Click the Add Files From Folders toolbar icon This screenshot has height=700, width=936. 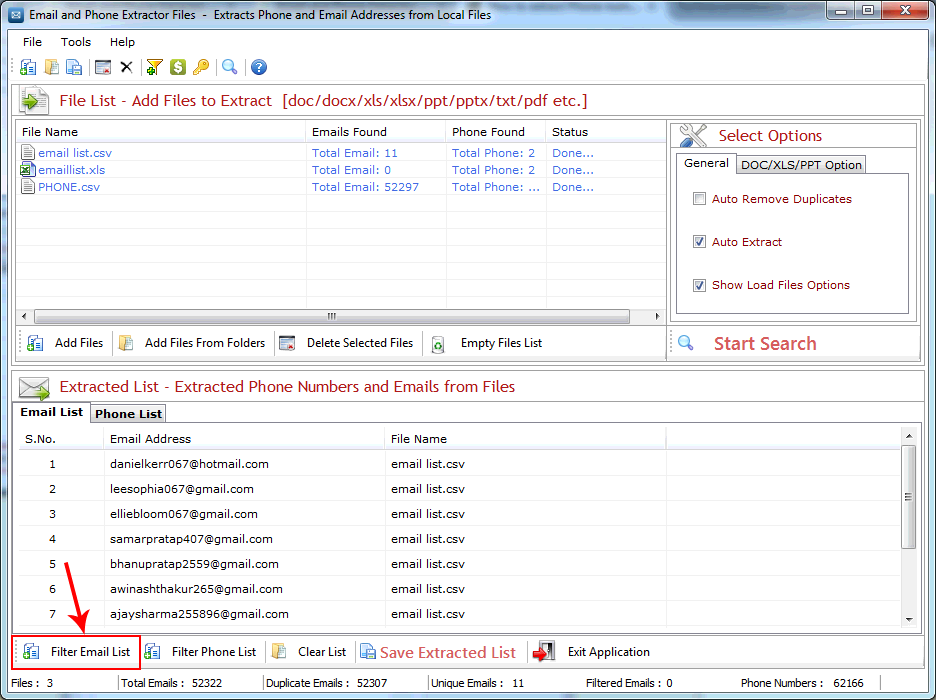click(x=52, y=67)
